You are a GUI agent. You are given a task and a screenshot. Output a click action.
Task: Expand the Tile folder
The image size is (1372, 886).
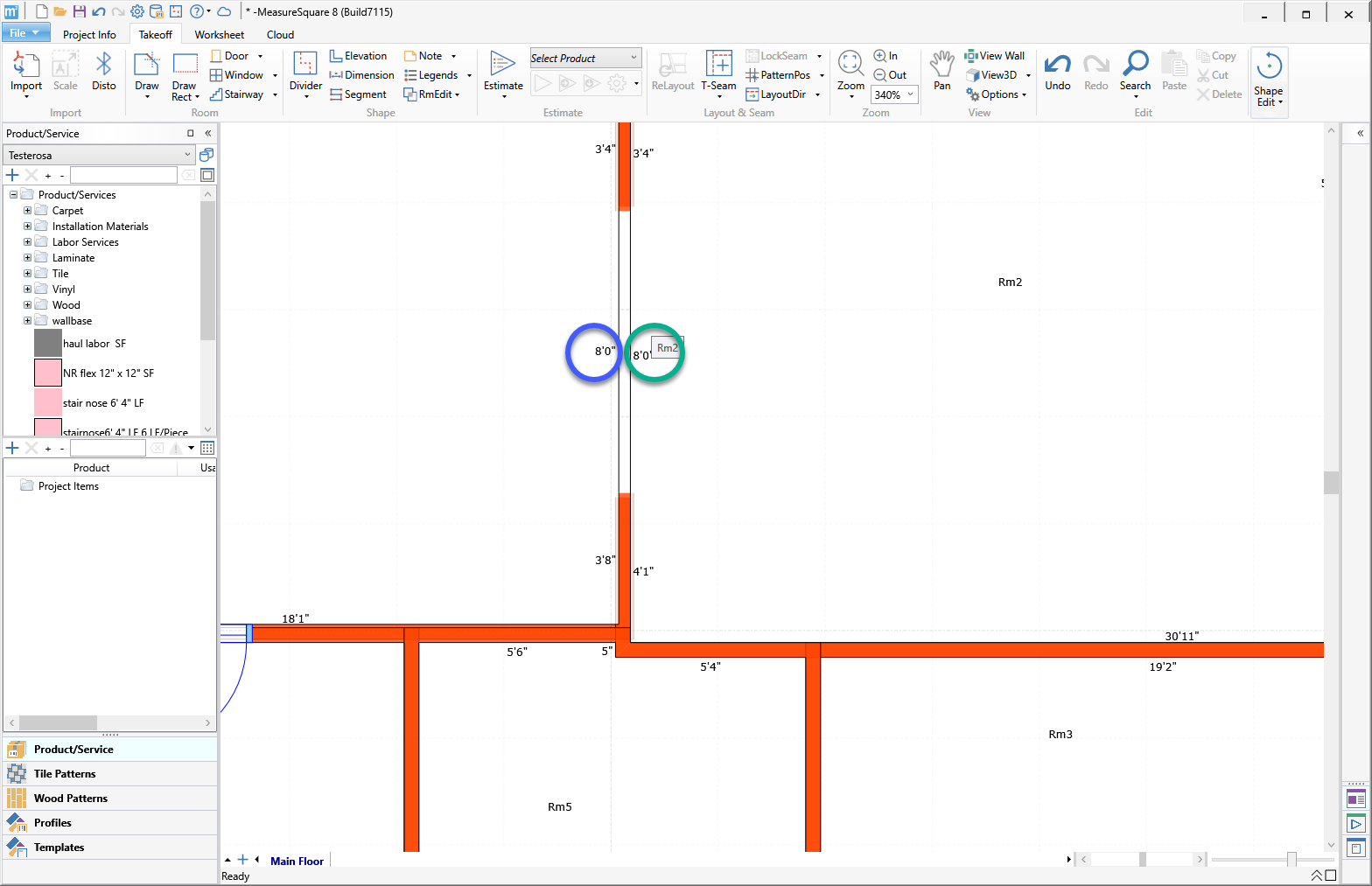(27, 274)
